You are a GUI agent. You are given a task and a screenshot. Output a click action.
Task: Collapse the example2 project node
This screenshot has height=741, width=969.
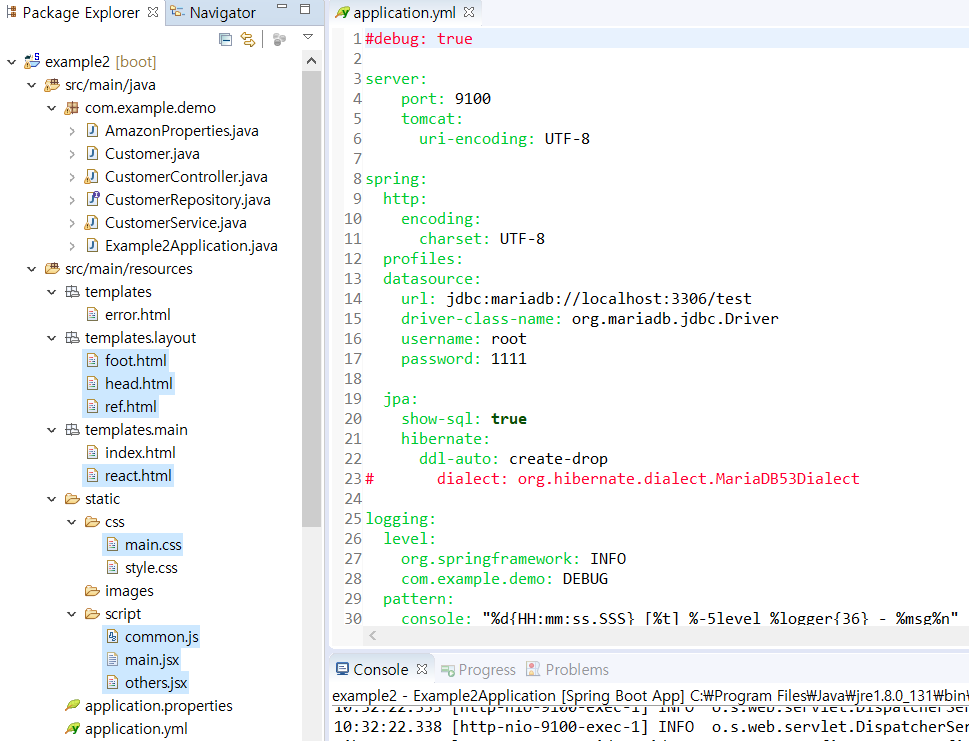[x=12, y=62]
